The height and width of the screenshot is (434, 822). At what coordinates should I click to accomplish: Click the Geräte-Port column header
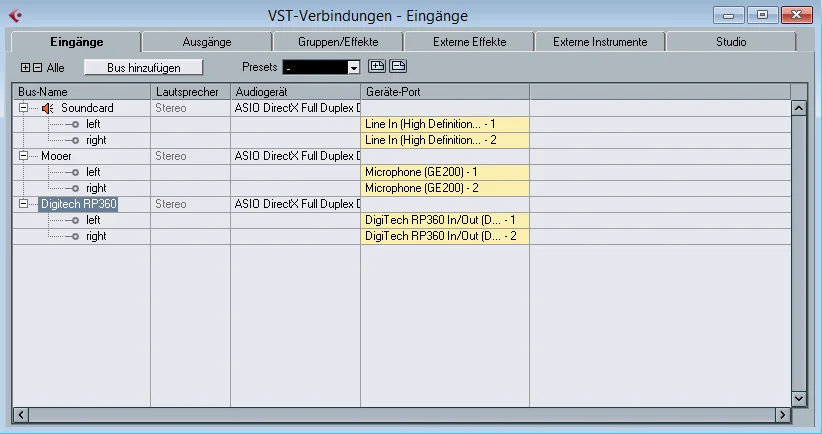coord(445,92)
